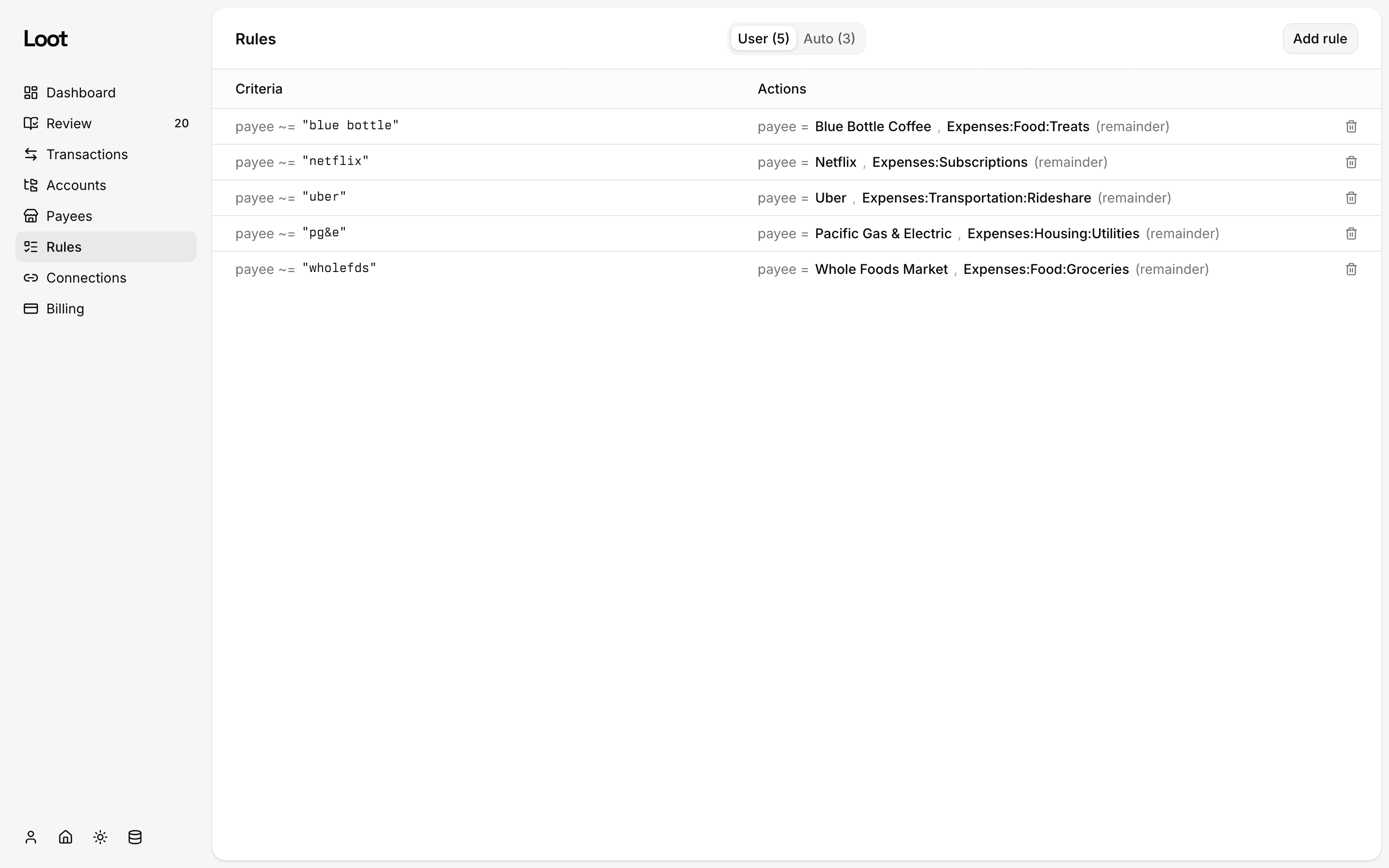The width and height of the screenshot is (1389, 868).
Task: Click the "netflix" criteria
Action: click(x=335, y=162)
